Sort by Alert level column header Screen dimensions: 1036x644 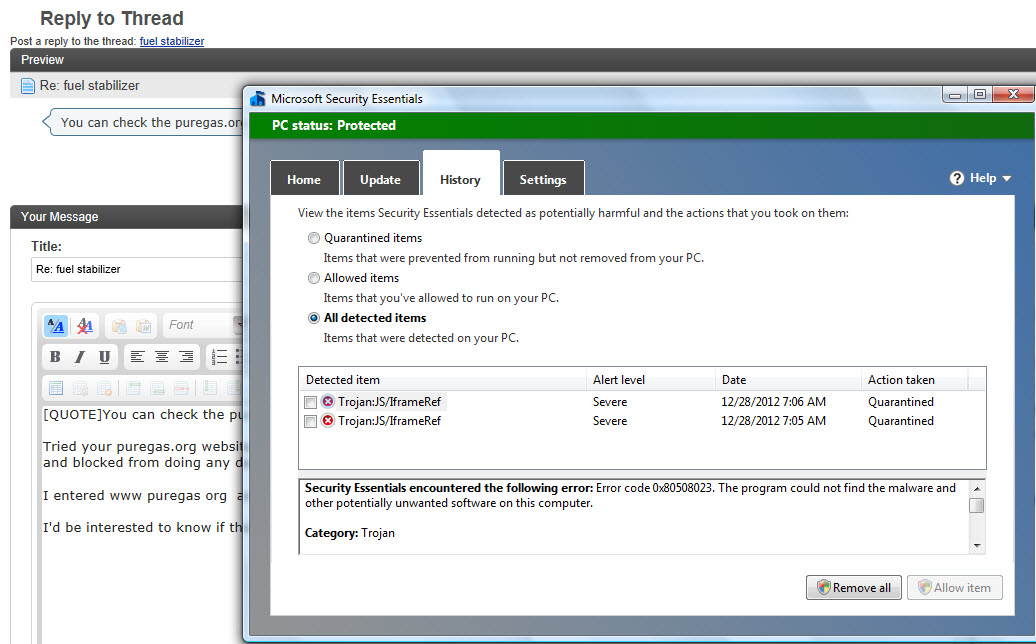pos(650,380)
